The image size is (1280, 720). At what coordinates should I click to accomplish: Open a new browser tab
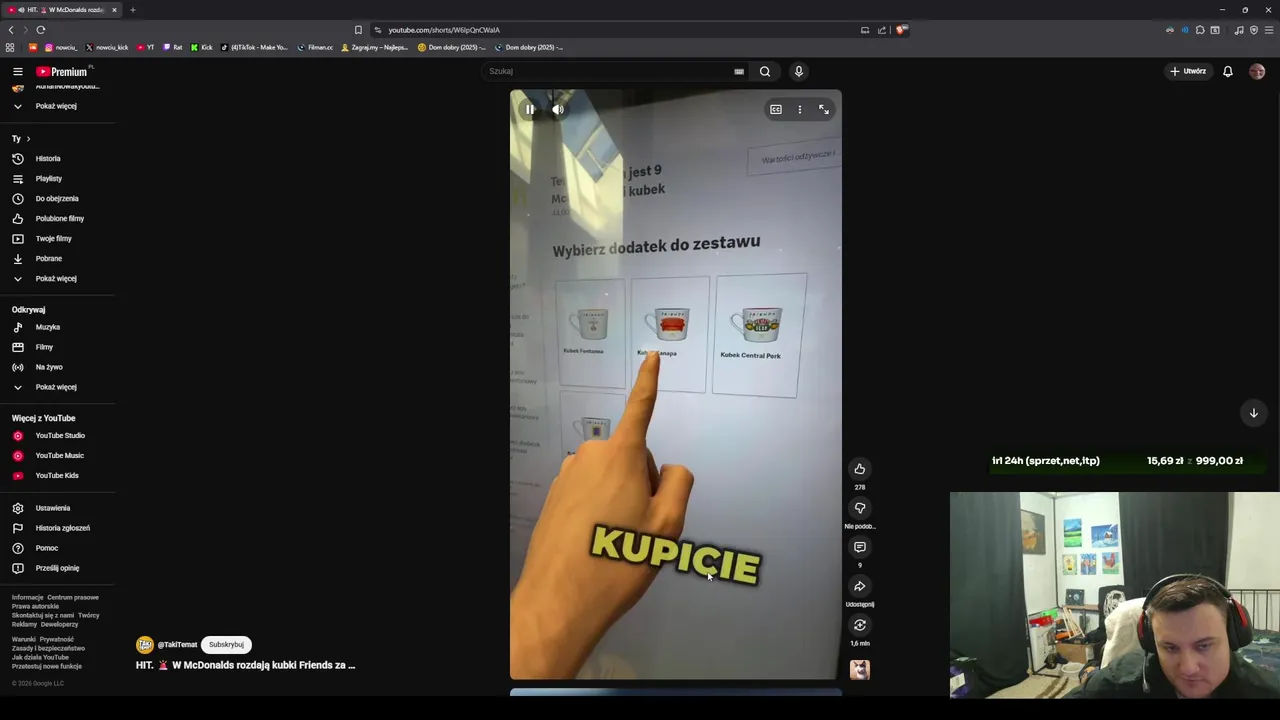pos(132,10)
